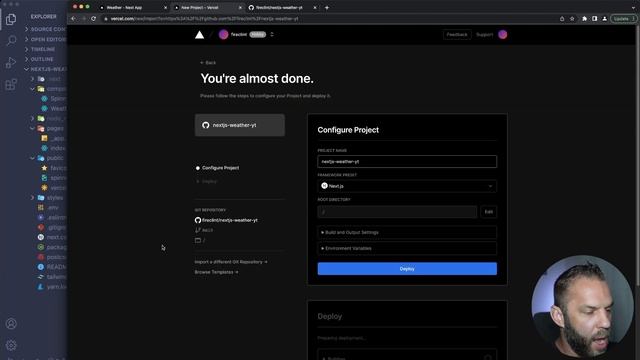The width and height of the screenshot is (640, 360).
Task: Expand Environment Variables section
Action: [x=407, y=248]
